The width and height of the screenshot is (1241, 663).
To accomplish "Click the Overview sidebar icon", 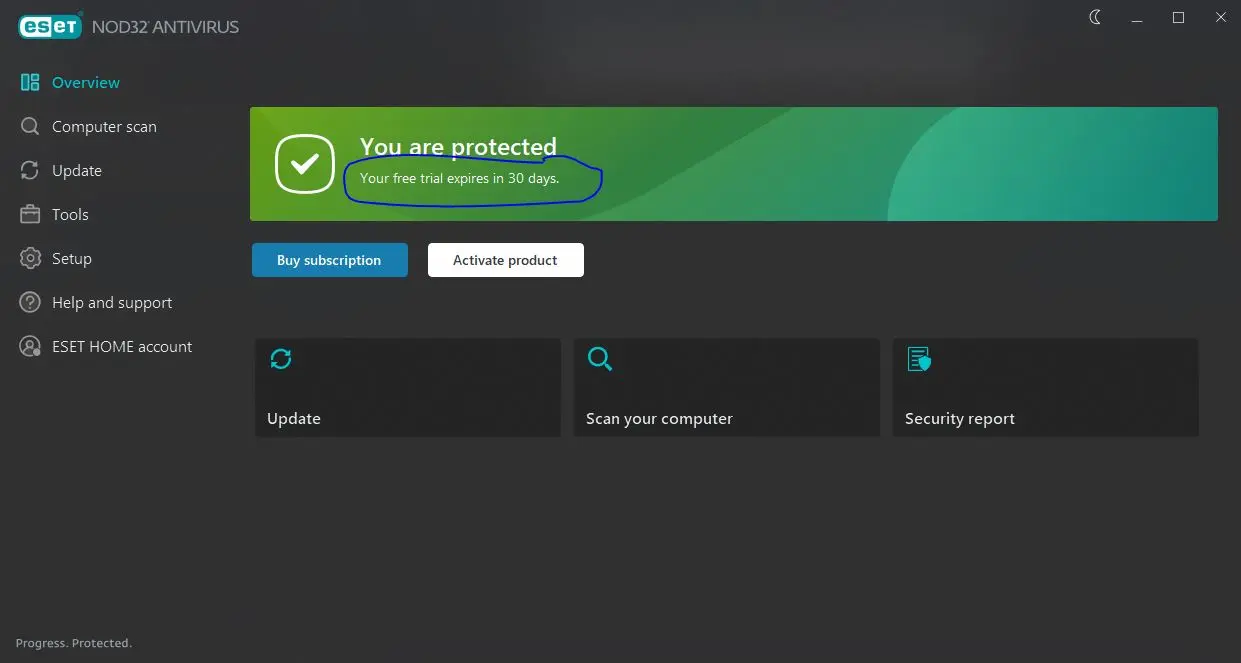I will [x=30, y=83].
